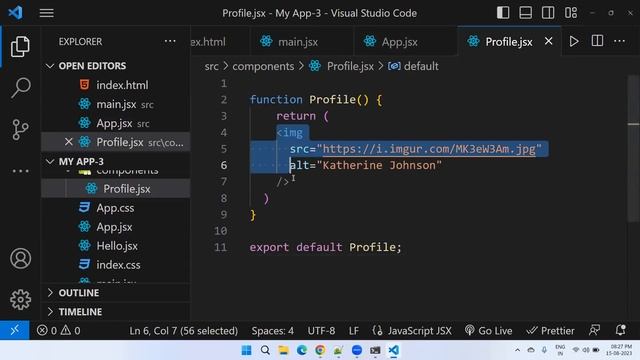640x360 pixels.
Task: Open the Explorer view in activity bar
Action: [x=20, y=47]
